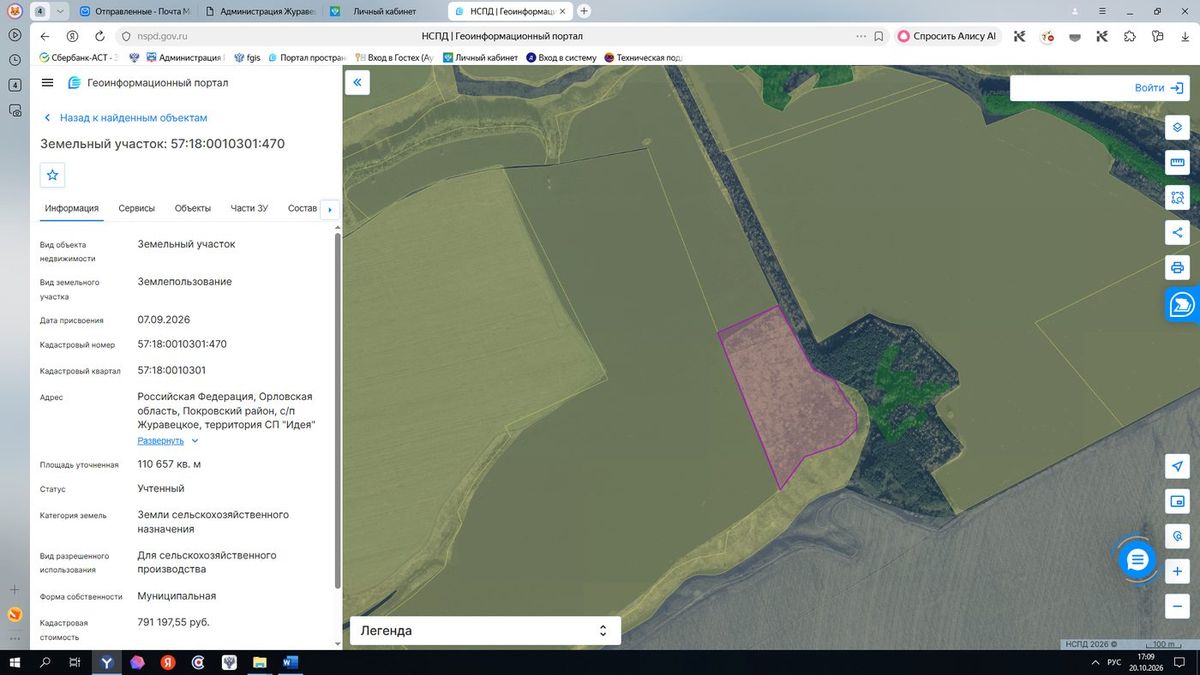Go back via Назад к найденным объектам
This screenshot has width=1200, height=675.
click(x=124, y=118)
